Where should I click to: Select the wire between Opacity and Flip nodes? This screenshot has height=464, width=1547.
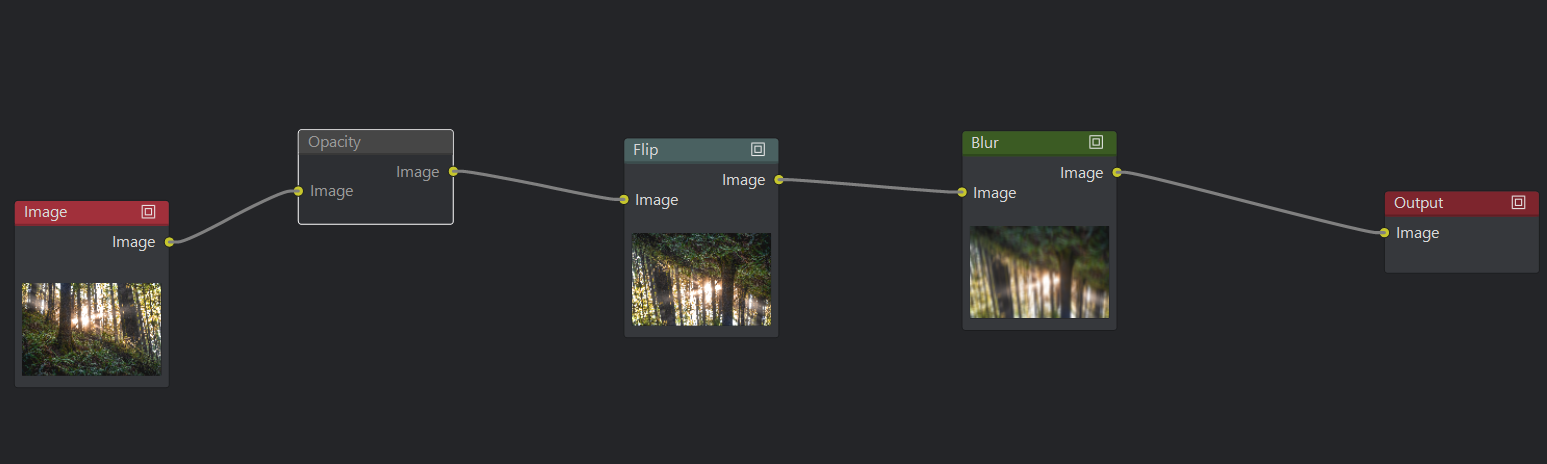(538, 185)
